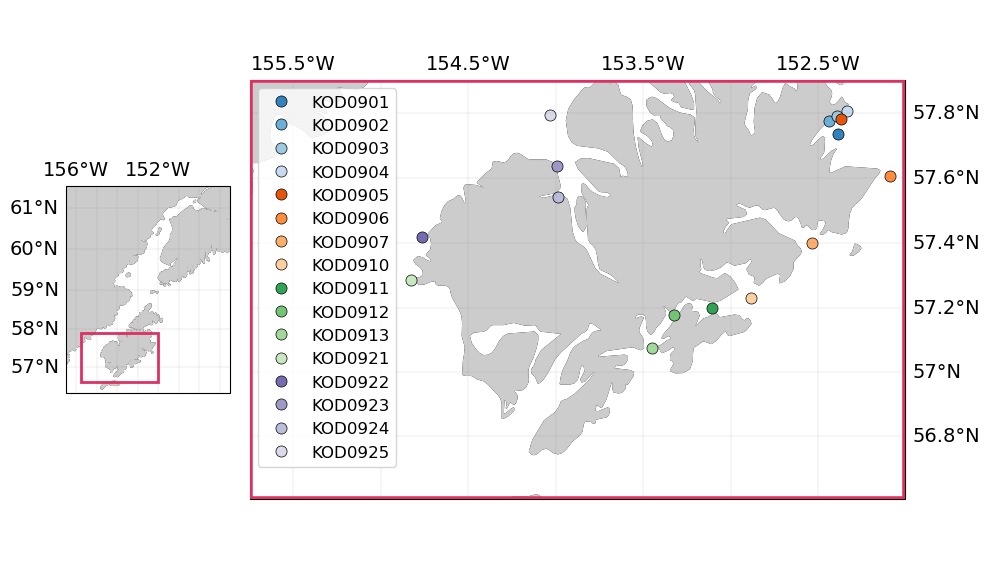Click the KOD0901 legend color dot
989x580 pixels.
coord(281,102)
